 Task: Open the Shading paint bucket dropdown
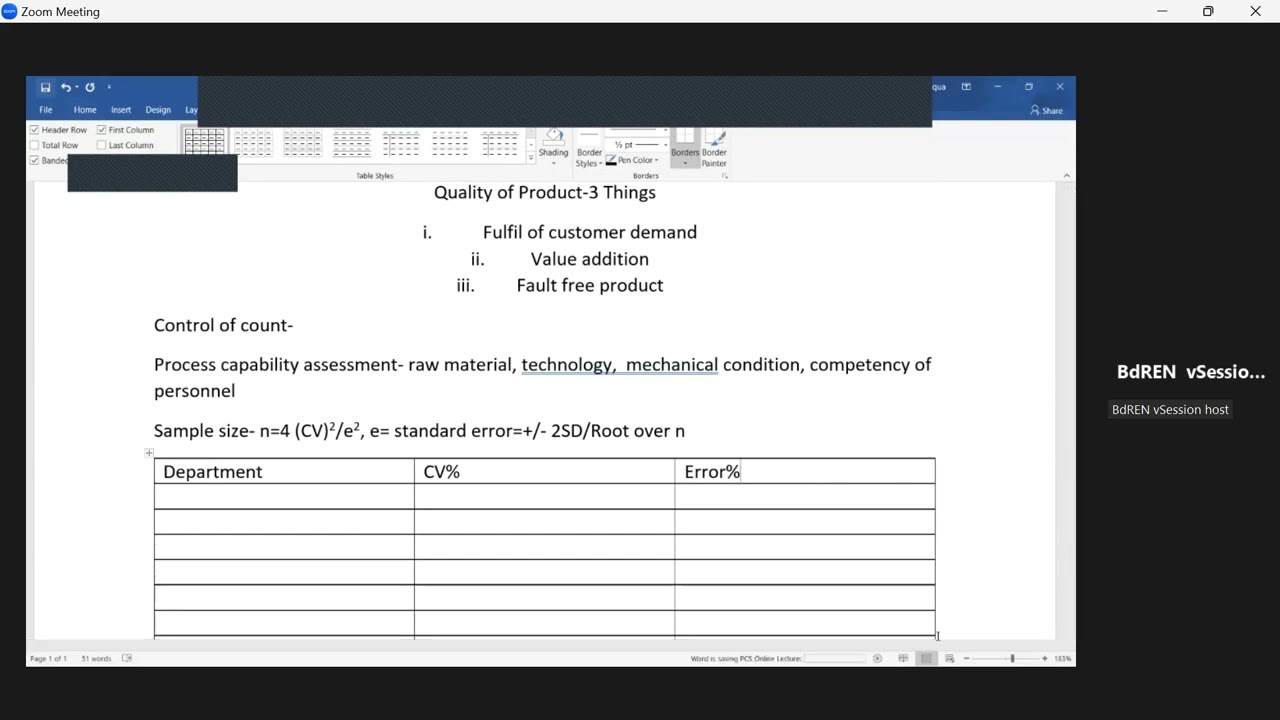click(553, 148)
